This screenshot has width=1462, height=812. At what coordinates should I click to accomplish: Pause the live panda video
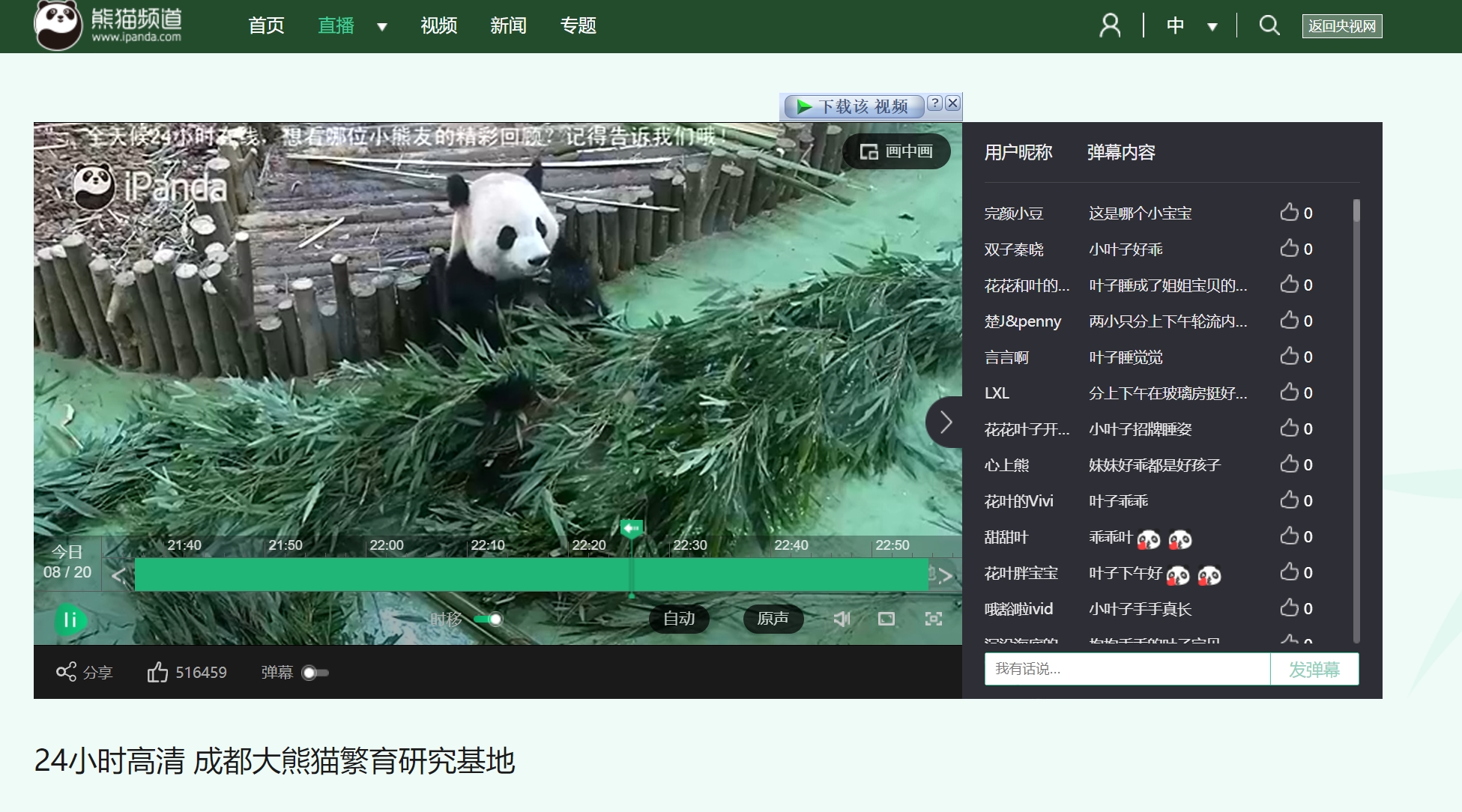(x=70, y=619)
